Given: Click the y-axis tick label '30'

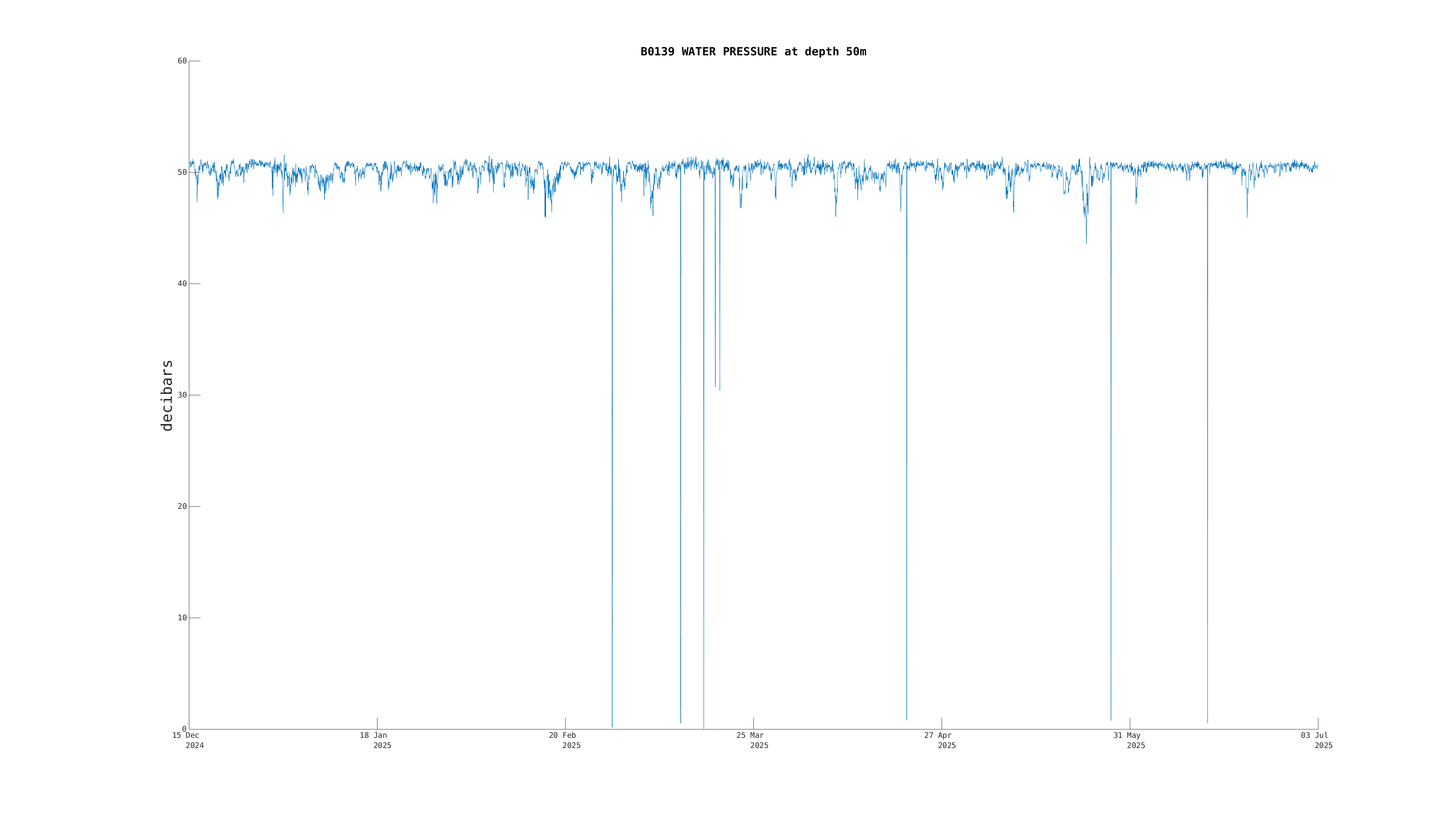Looking at the screenshot, I should (x=182, y=395).
